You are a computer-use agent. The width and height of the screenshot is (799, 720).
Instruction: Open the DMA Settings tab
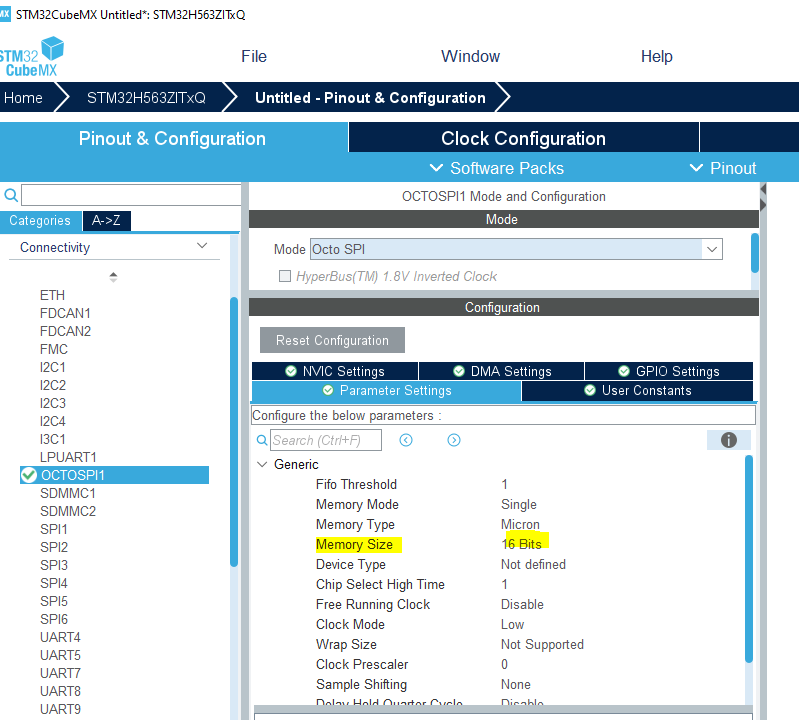coord(501,371)
